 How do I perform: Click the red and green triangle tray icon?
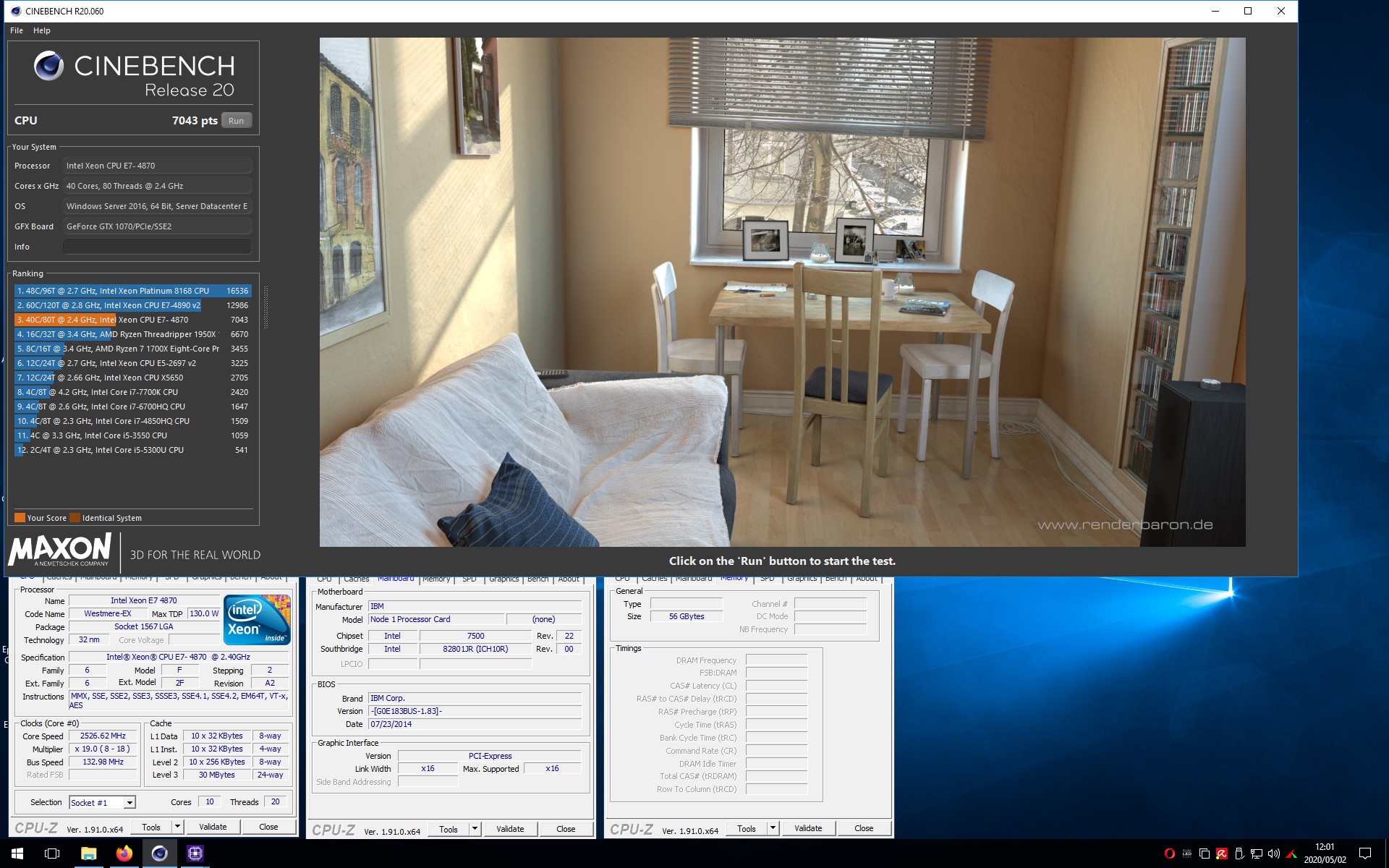(x=1291, y=854)
